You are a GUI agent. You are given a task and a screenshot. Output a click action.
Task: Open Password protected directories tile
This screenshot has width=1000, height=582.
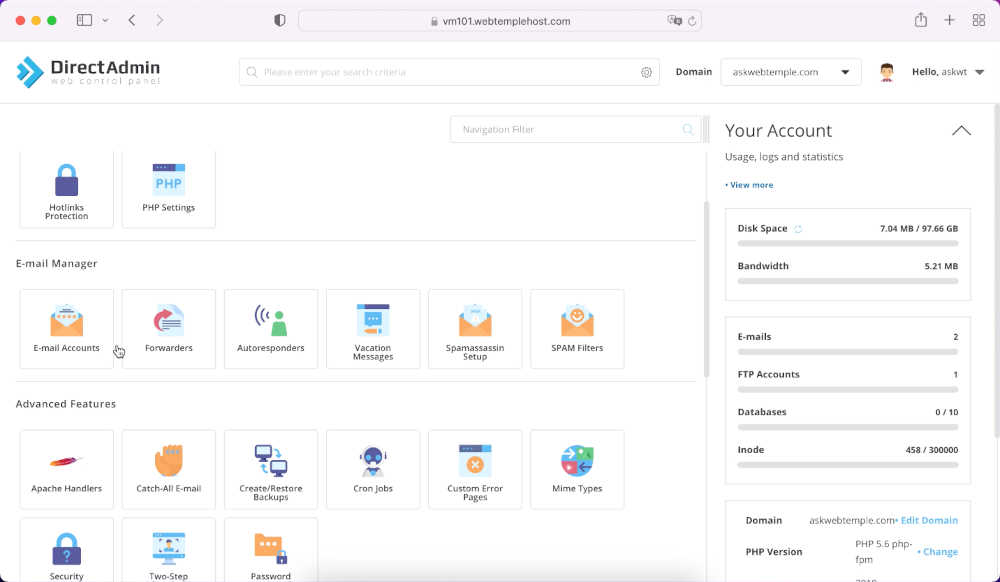pos(270,551)
